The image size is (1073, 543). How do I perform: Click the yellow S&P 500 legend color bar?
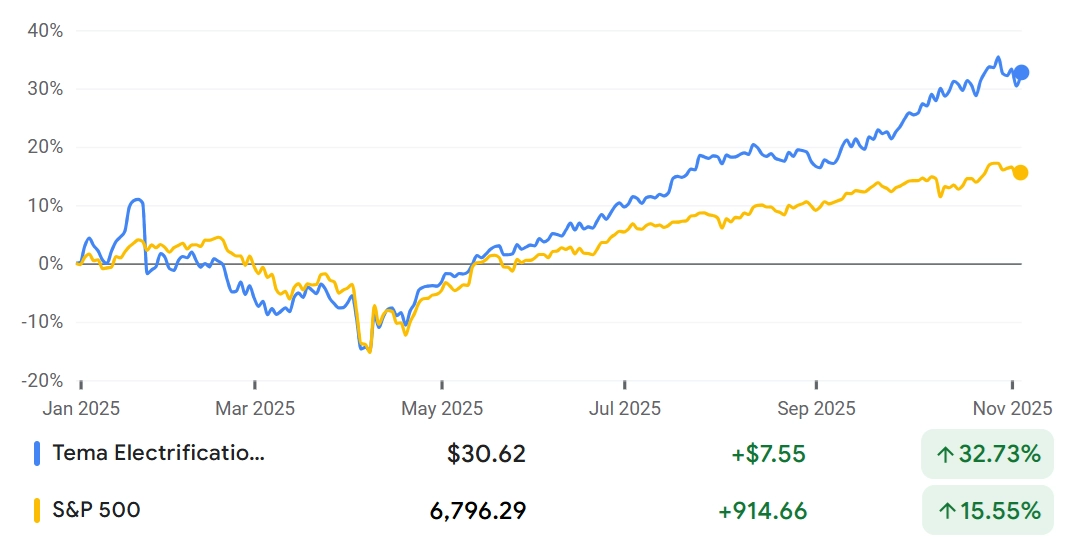(x=37, y=510)
